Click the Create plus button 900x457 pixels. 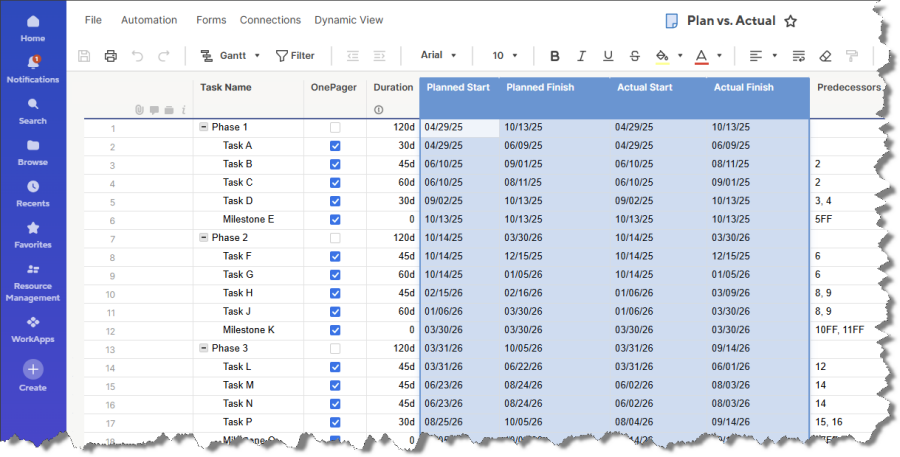[33, 369]
